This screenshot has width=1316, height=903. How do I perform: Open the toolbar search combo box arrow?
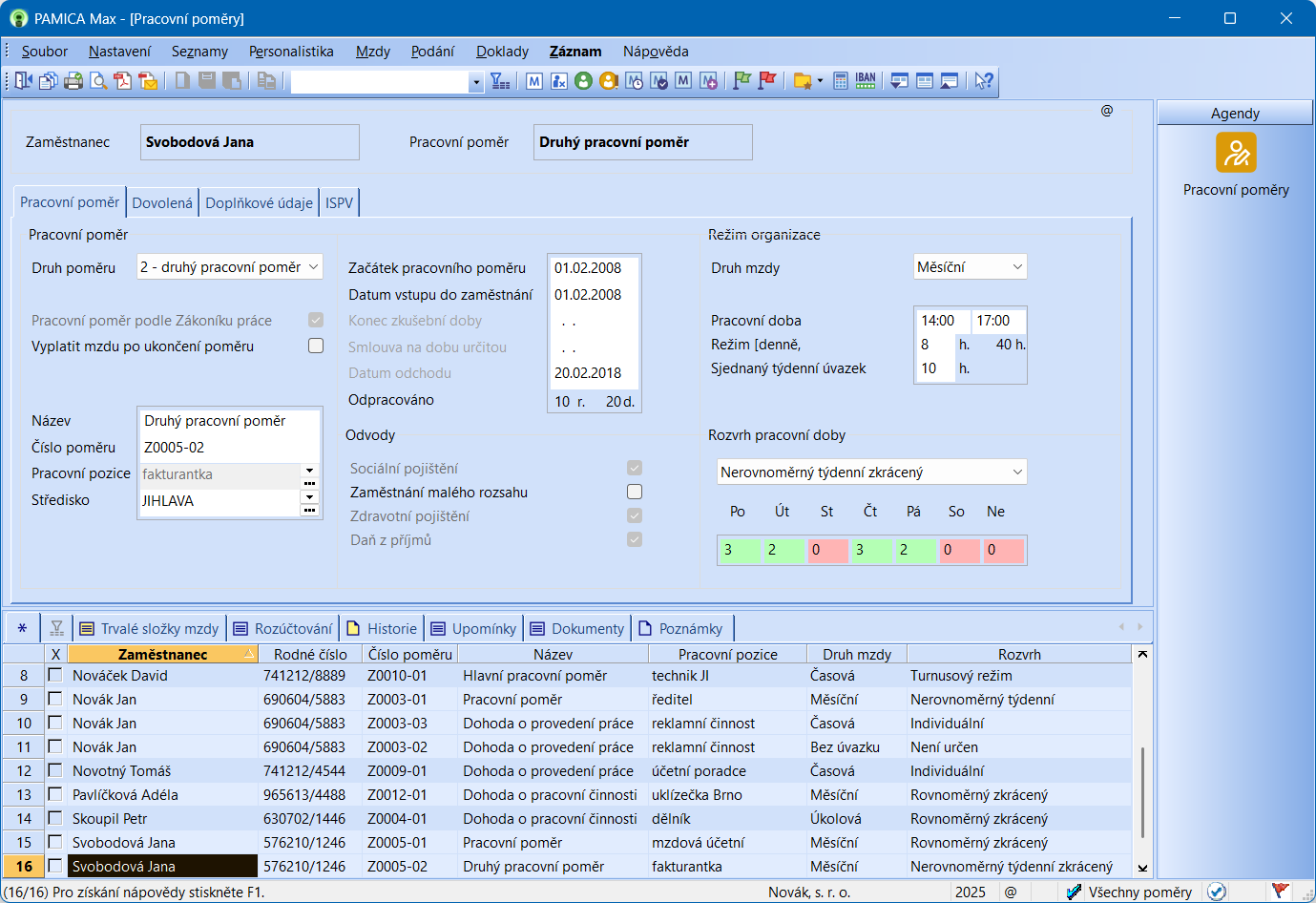(476, 82)
